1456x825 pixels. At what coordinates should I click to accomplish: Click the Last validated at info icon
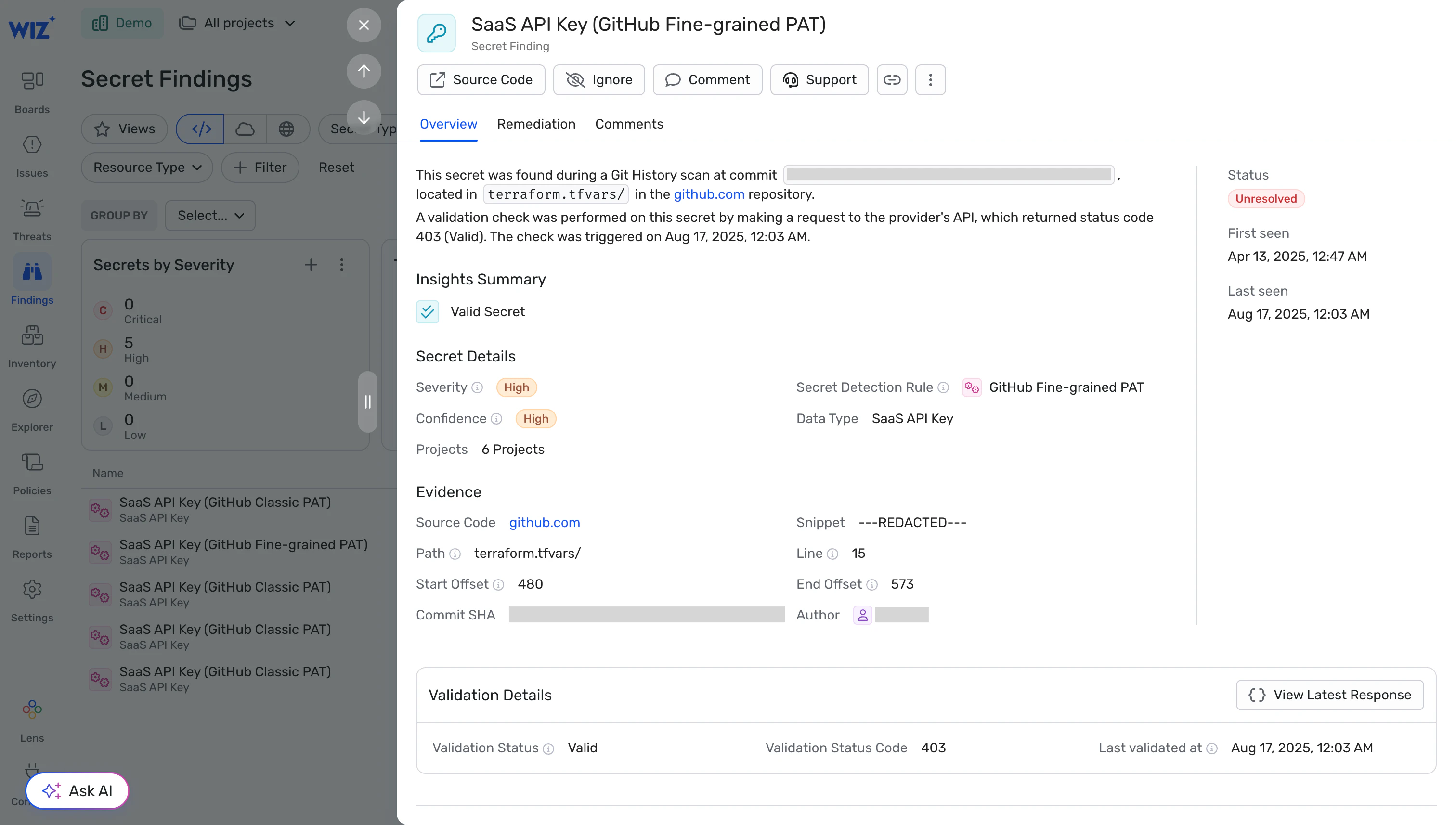(x=1212, y=748)
